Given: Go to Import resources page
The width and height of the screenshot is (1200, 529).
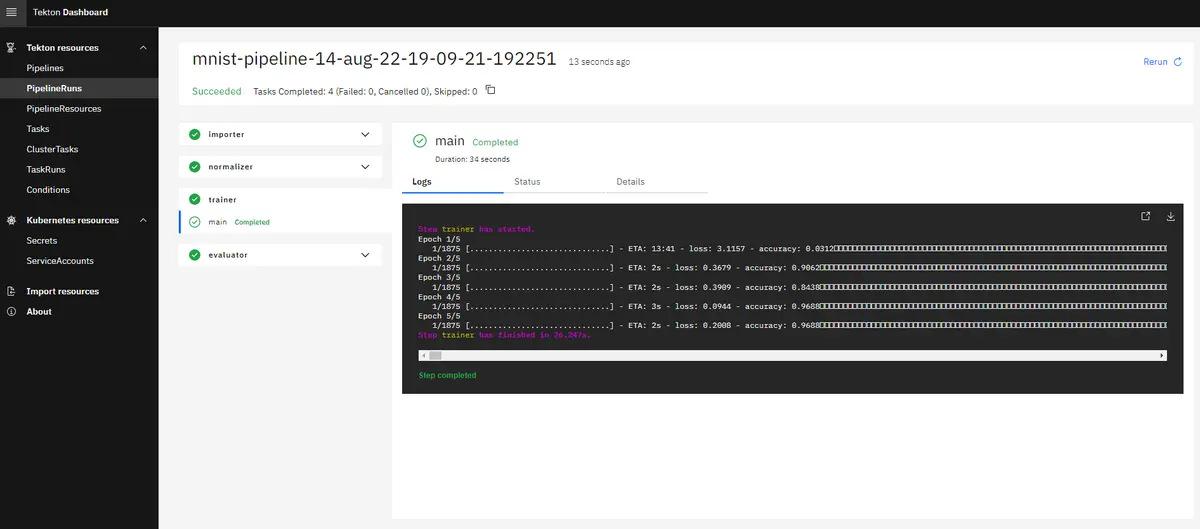Looking at the screenshot, I should tap(79, 291).
